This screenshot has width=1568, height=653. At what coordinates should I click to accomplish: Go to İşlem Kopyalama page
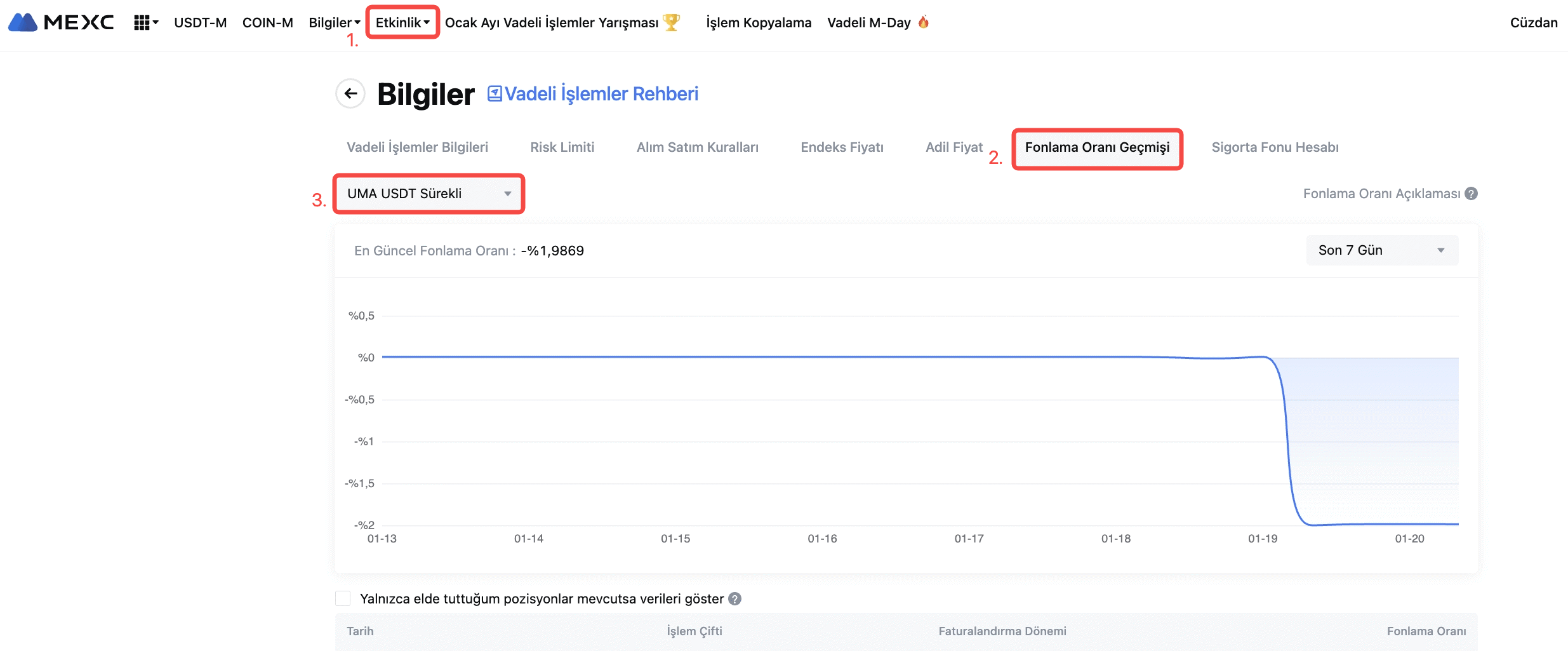tap(759, 23)
